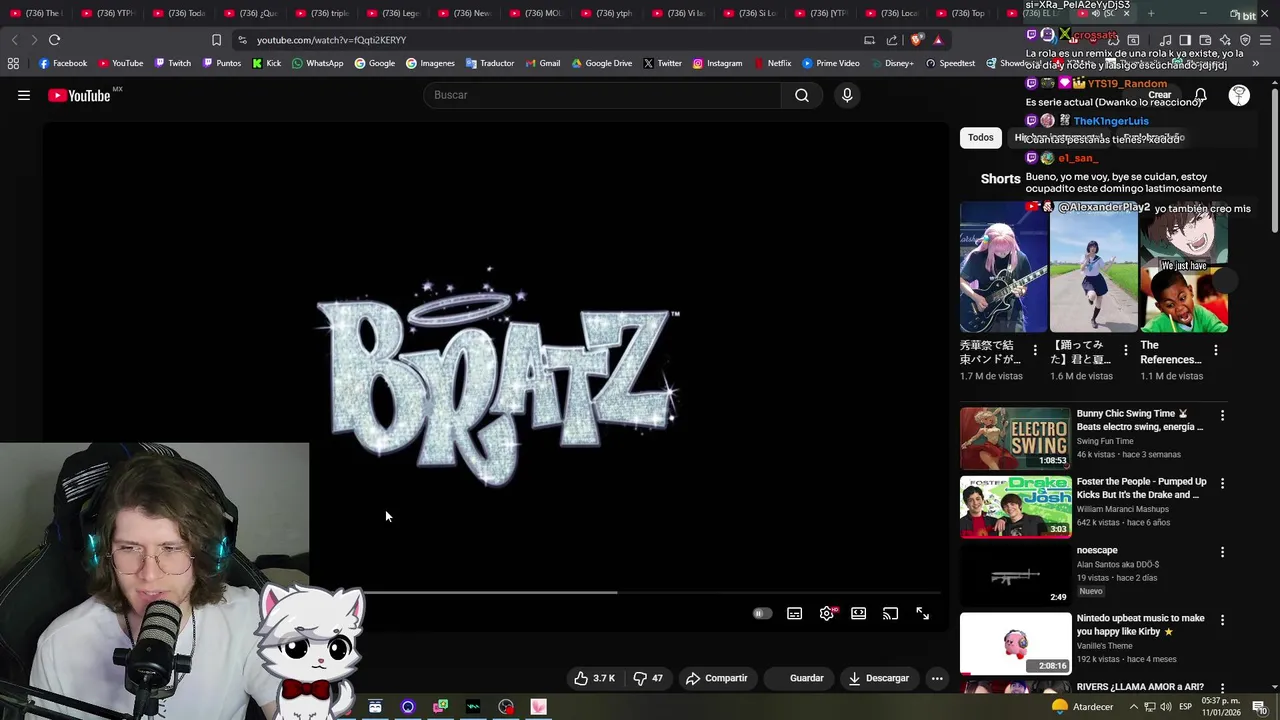Bookmark page using bookmark icon
Screen dimensions: 1280x720
tap(216, 40)
